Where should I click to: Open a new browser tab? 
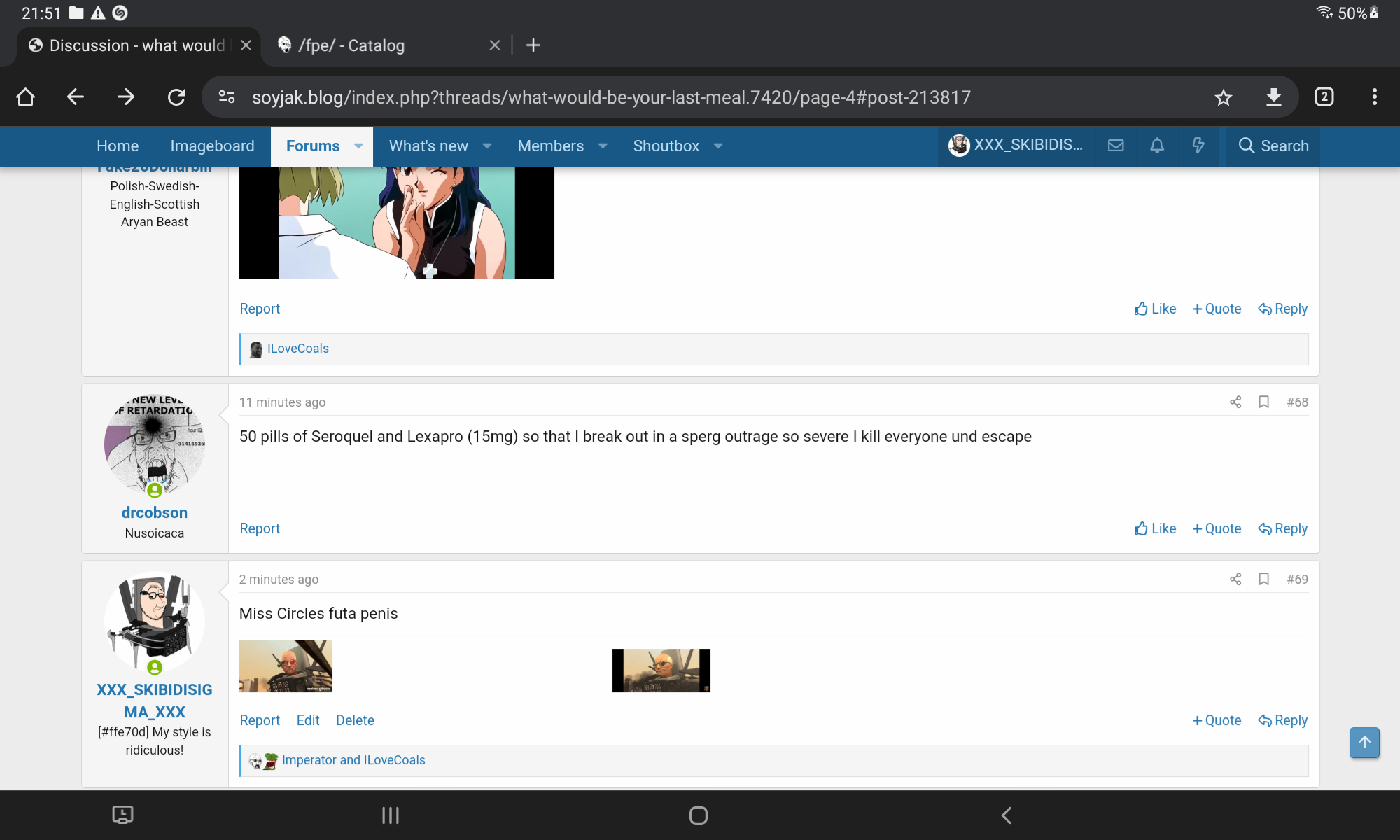click(533, 45)
